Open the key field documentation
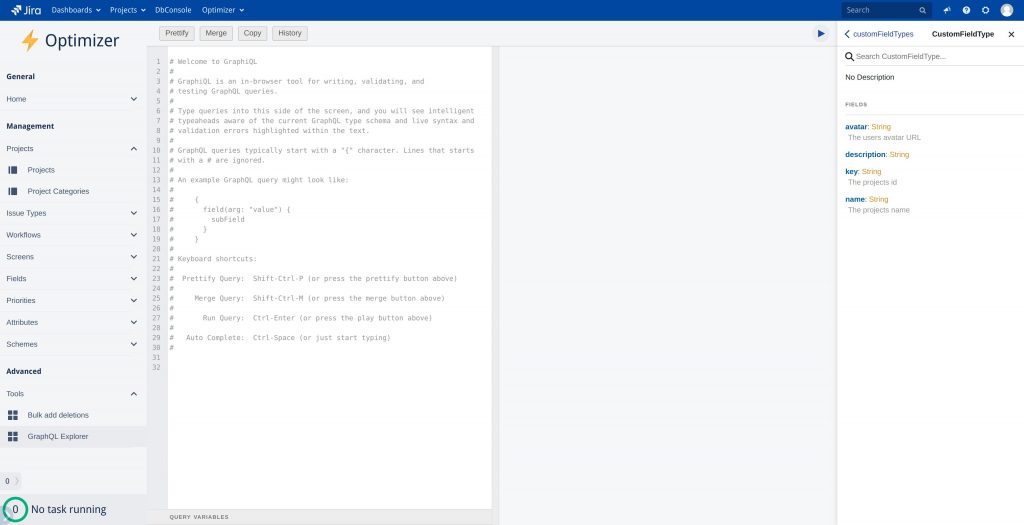This screenshot has width=1024, height=525. [851, 172]
